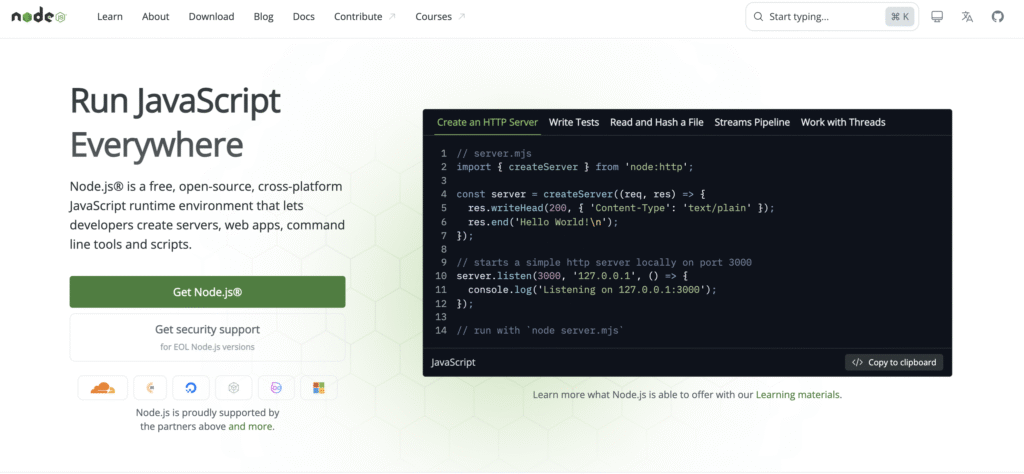Copy the code to clipboard
This screenshot has width=1024, height=474.
(894, 362)
